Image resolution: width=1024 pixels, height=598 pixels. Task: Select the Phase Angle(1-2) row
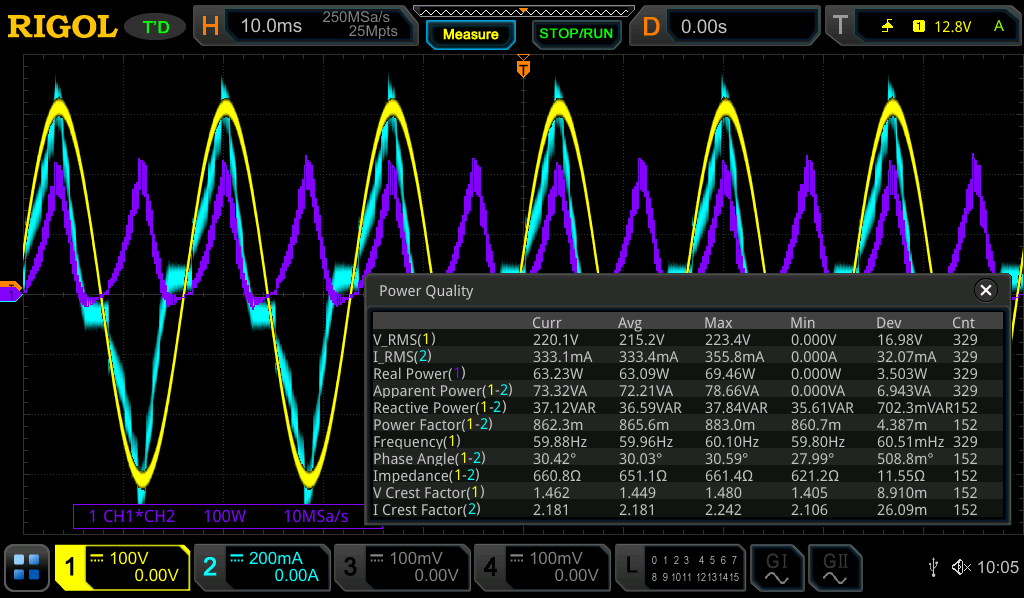tap(688, 458)
